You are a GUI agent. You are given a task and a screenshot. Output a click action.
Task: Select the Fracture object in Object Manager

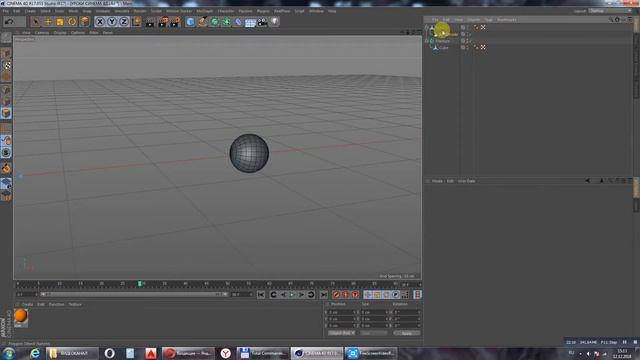tap(442, 41)
